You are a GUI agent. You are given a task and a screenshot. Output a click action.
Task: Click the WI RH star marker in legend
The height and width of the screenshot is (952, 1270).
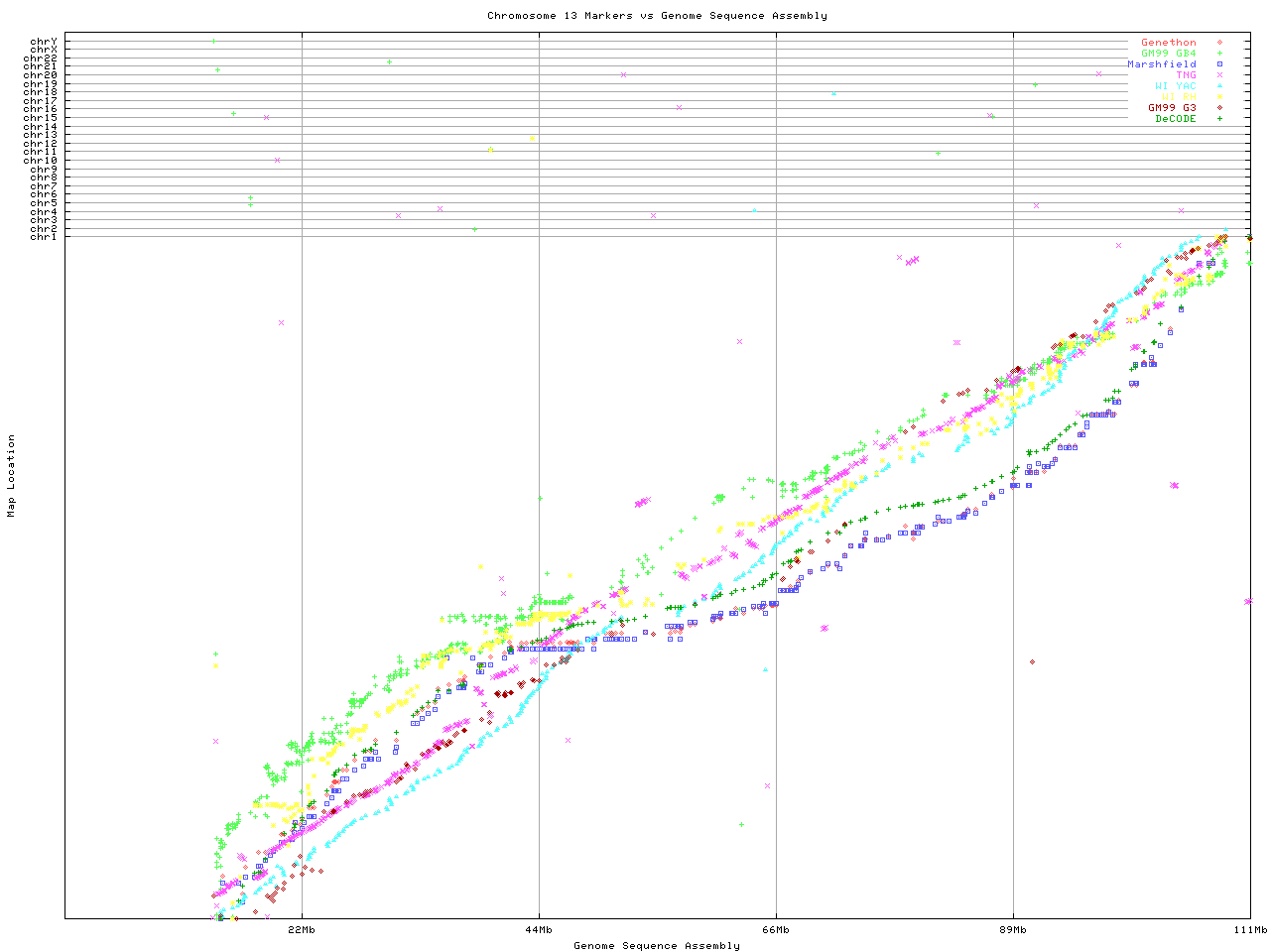pos(1219,97)
